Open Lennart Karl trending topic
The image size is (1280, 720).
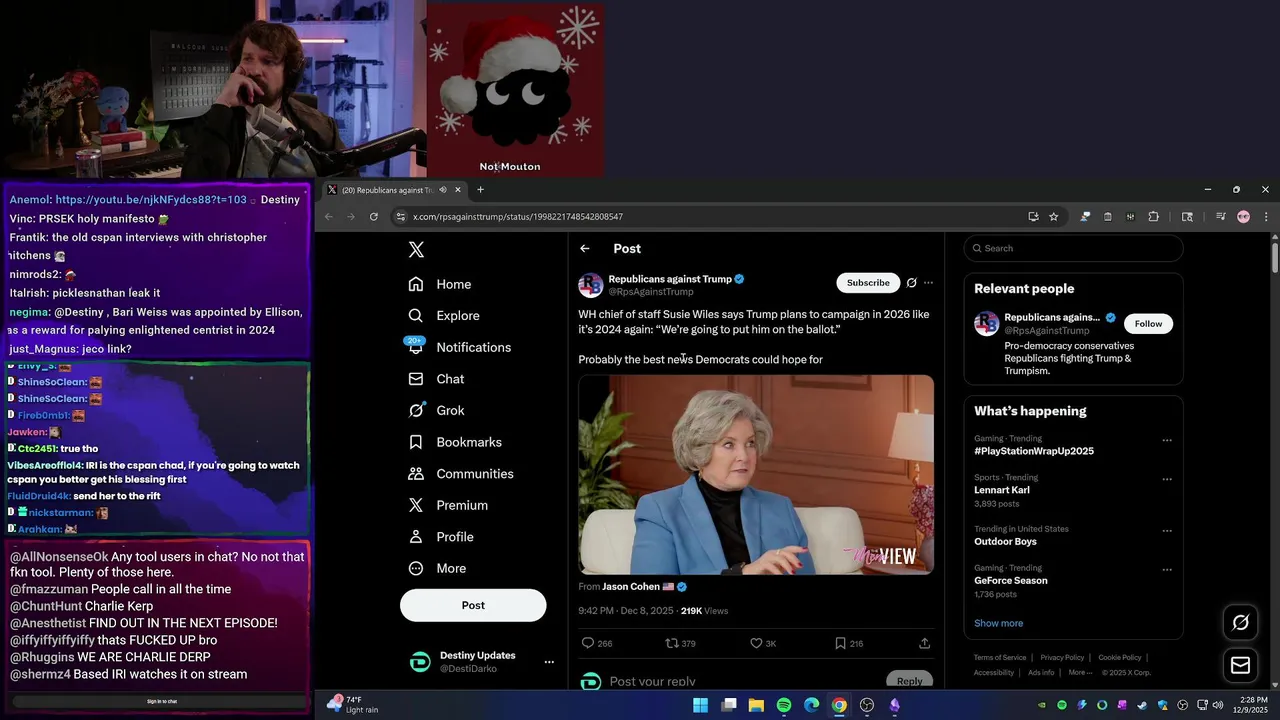1002,490
